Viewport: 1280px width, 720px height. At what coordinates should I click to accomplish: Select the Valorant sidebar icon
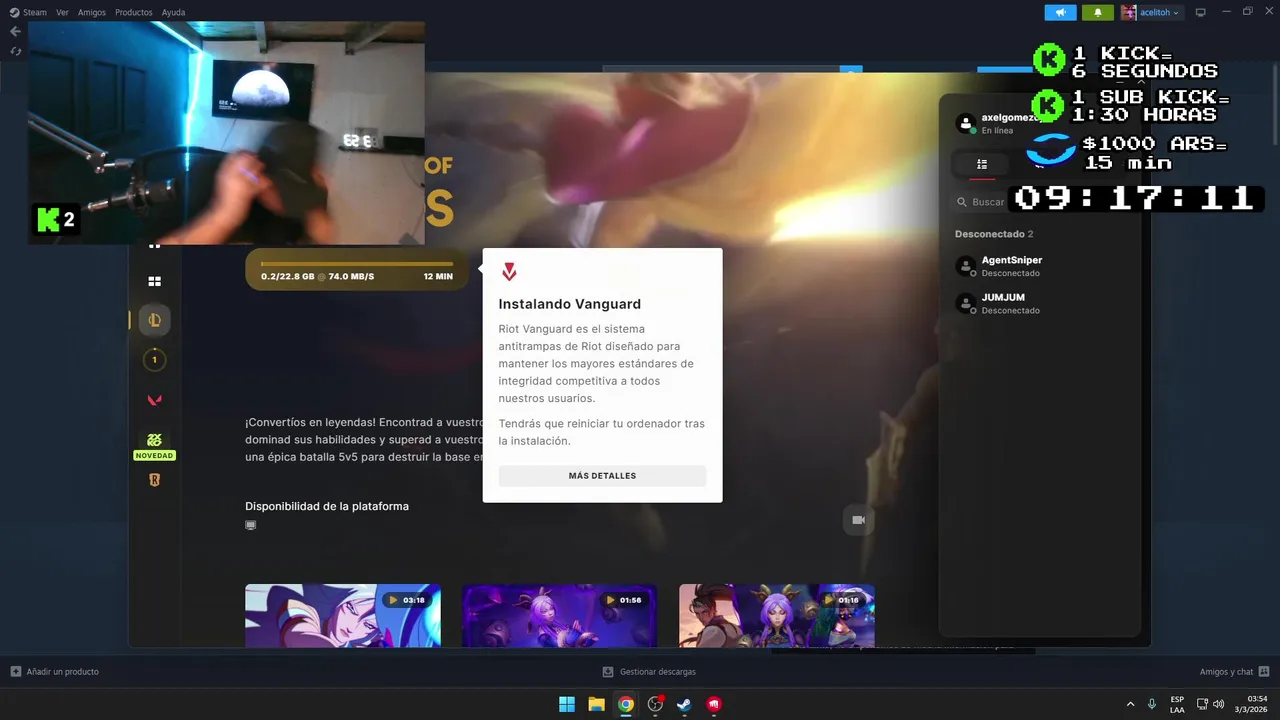(154, 400)
